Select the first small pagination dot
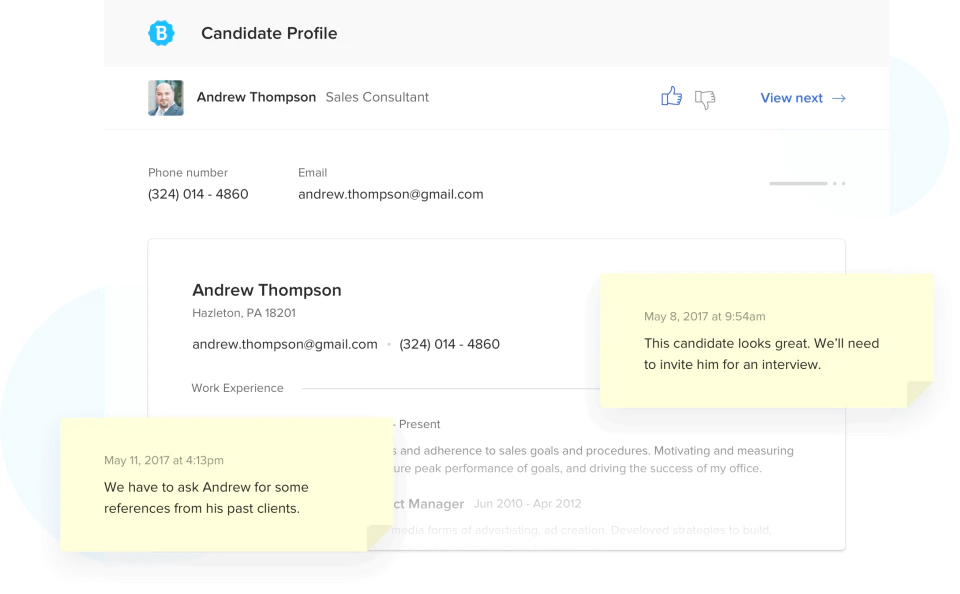The width and height of the screenshot is (960, 594). point(835,183)
